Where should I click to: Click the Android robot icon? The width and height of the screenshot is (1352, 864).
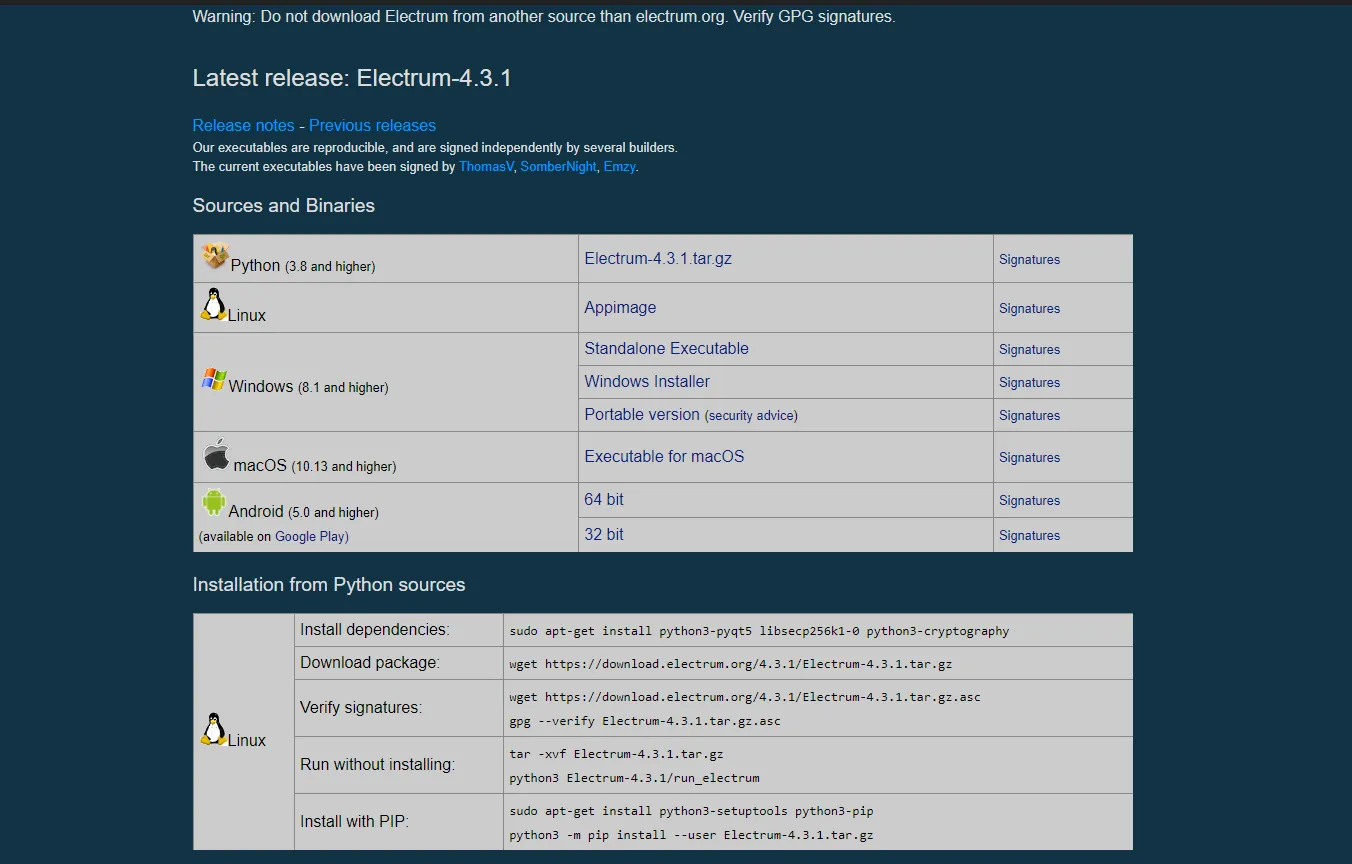[214, 502]
